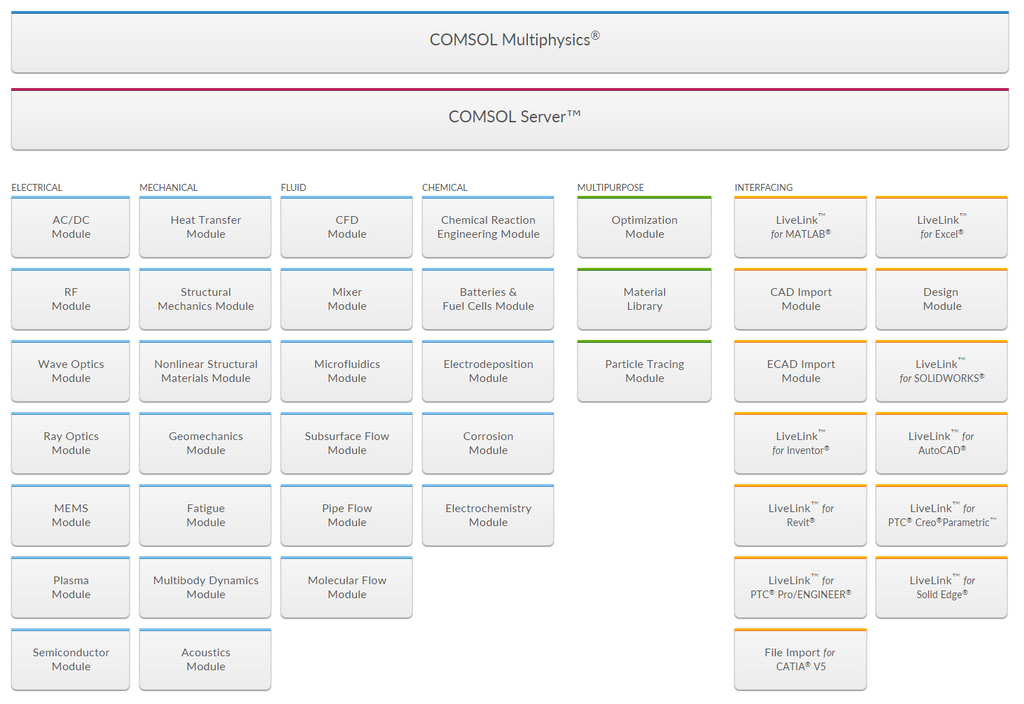The image size is (1024, 704).
Task: Open the Semiconductor Module tile
Action: [71, 660]
